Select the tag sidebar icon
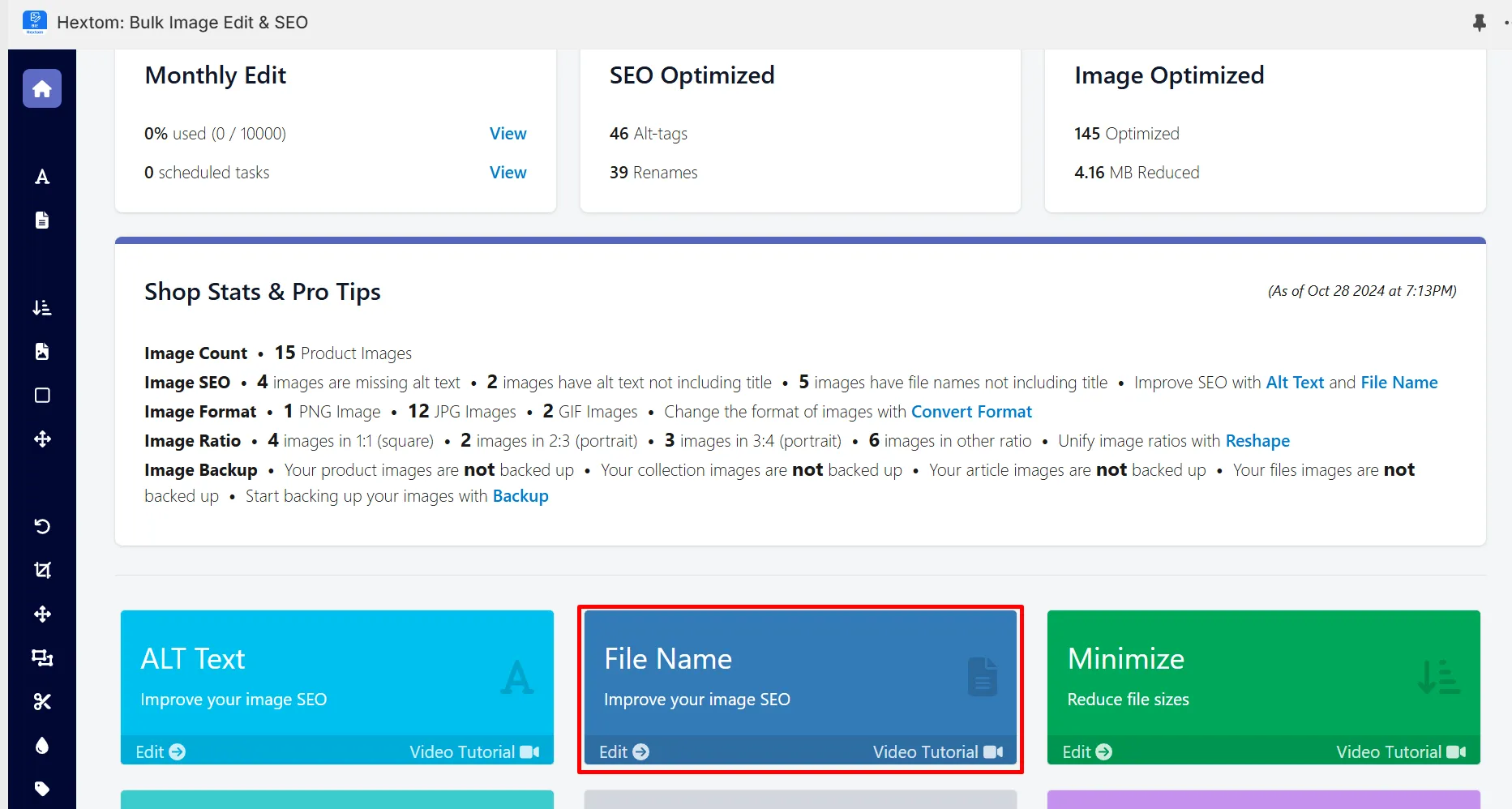The width and height of the screenshot is (1512, 809). (42, 789)
